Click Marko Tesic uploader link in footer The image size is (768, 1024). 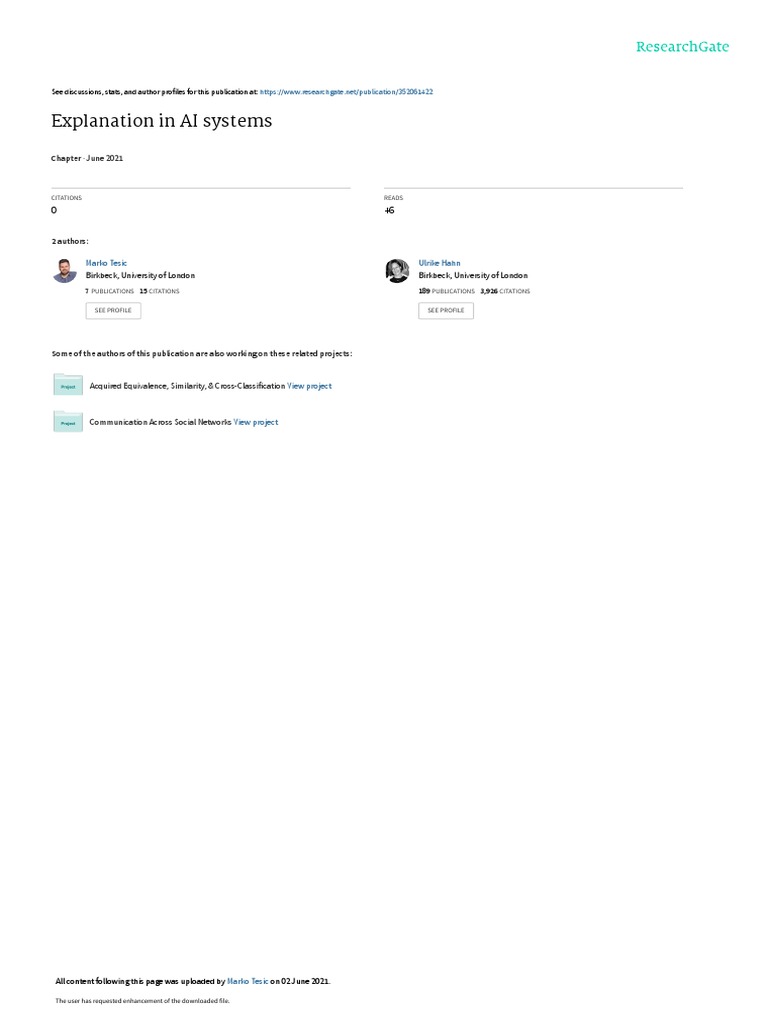[248, 981]
